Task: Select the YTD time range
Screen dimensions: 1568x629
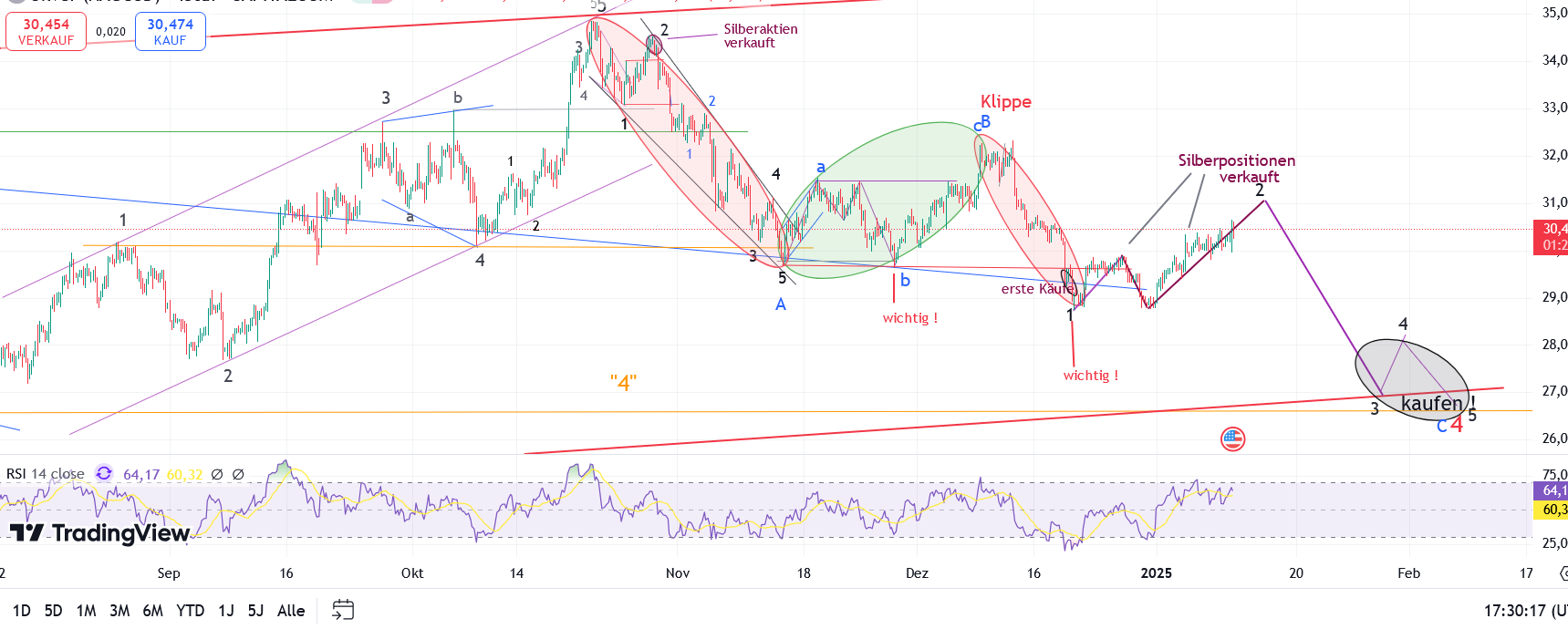Action: point(190,611)
